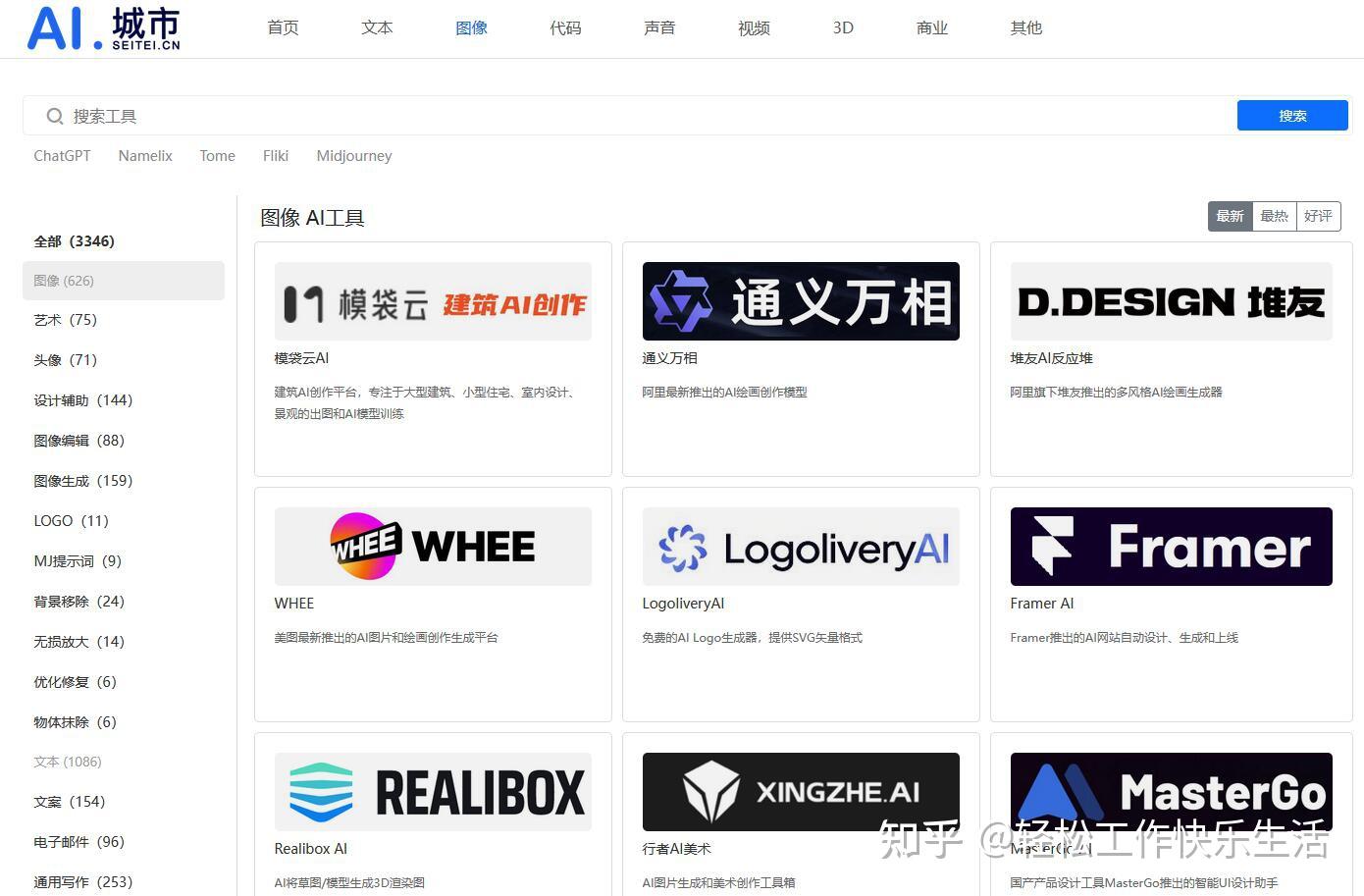Open the Realibox AI title link
This screenshot has height=896, width=1364.
pos(311,849)
